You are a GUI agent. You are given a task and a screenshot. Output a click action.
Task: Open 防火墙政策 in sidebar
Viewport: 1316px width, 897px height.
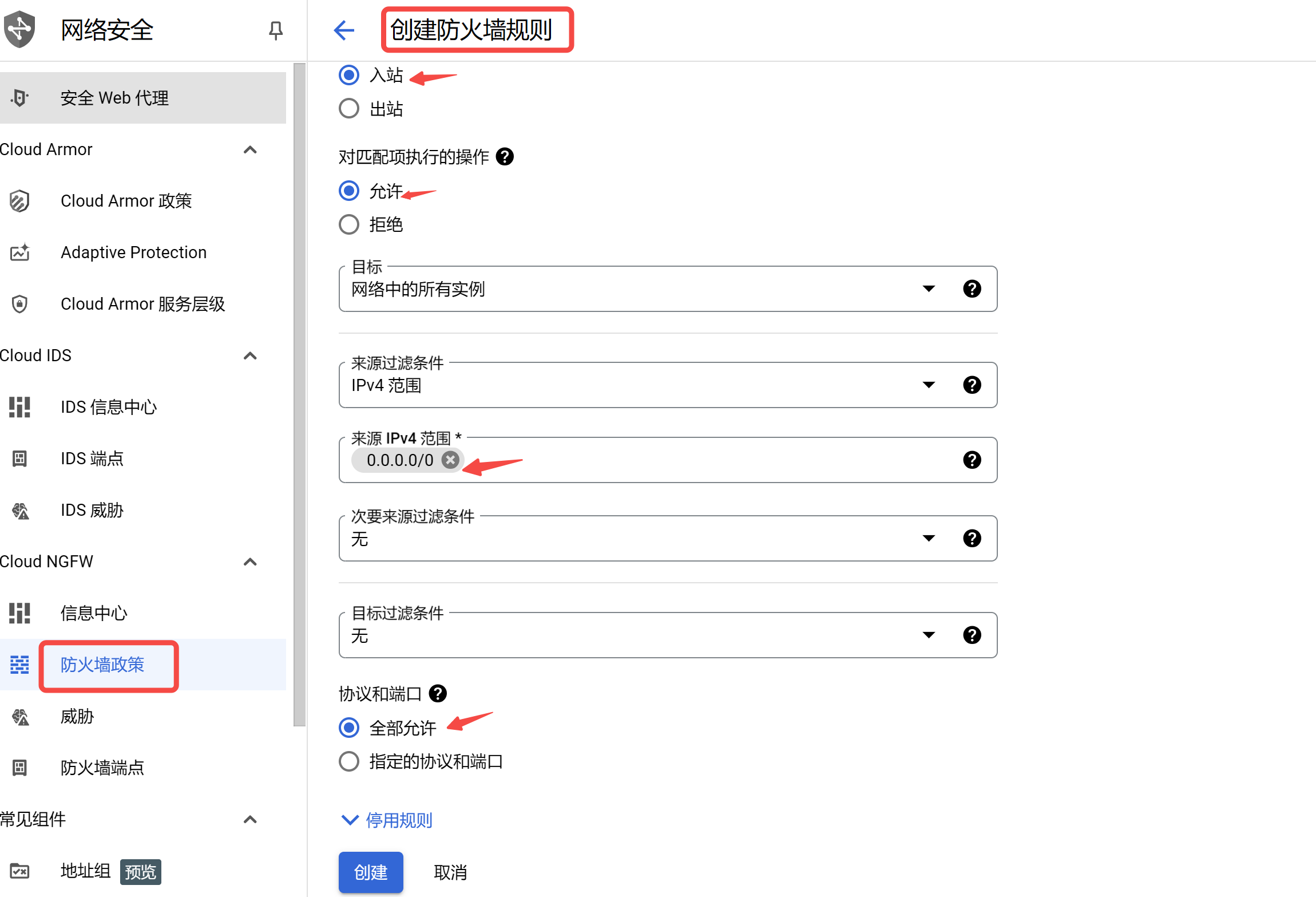pyautogui.click(x=102, y=665)
